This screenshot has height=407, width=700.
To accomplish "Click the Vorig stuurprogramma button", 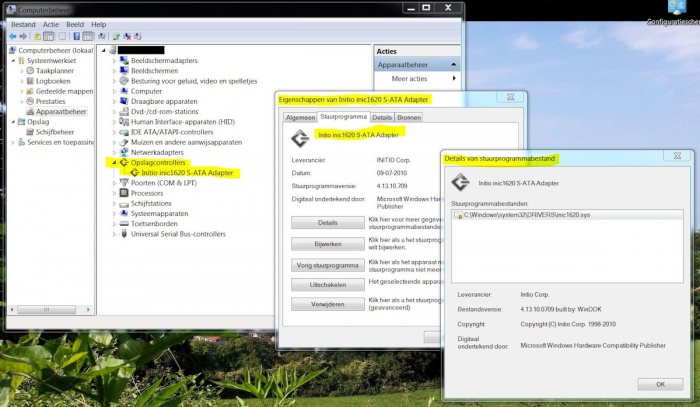I will (x=328, y=265).
